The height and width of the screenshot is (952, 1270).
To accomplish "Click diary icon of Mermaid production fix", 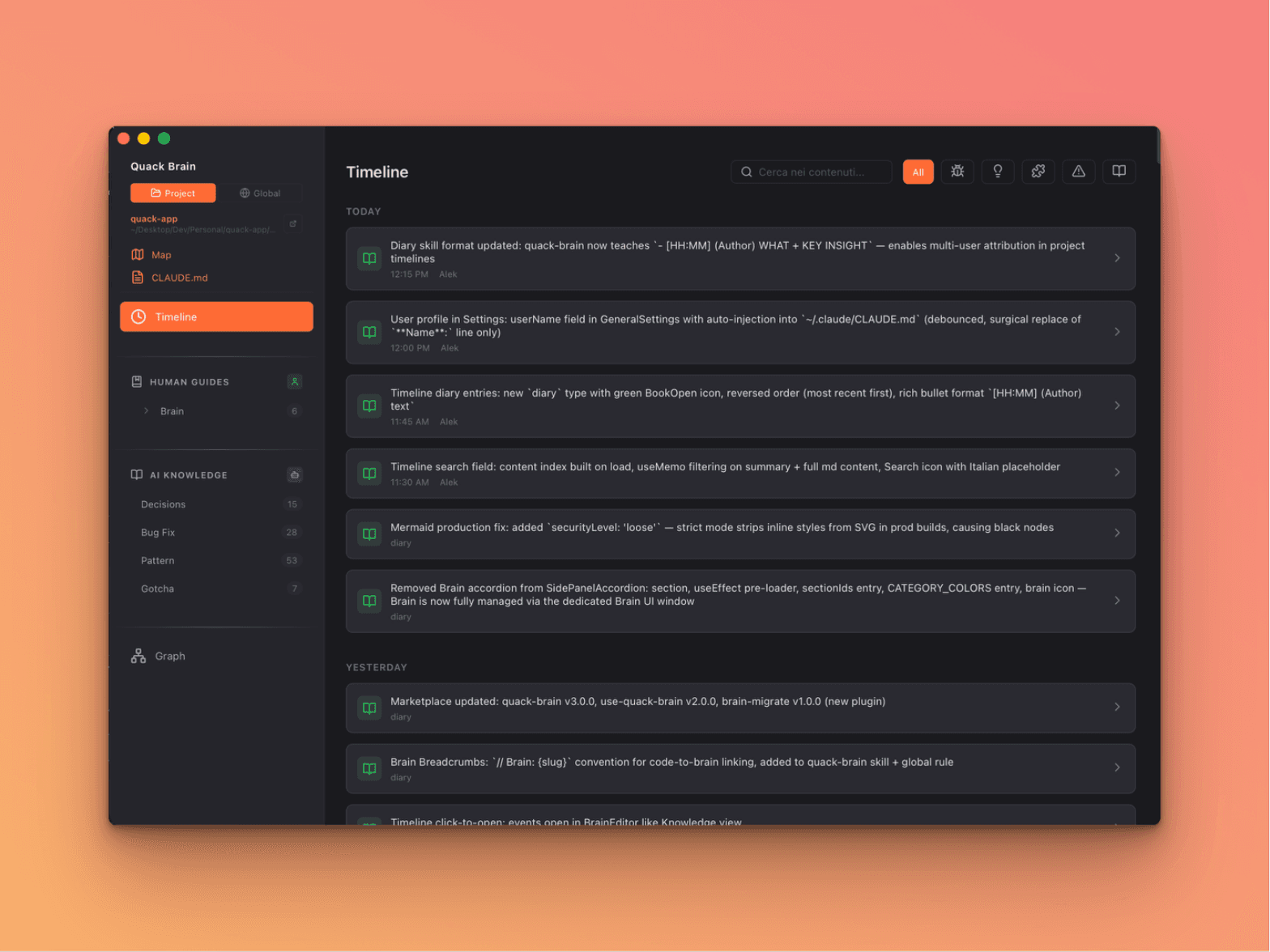I will pos(369,533).
